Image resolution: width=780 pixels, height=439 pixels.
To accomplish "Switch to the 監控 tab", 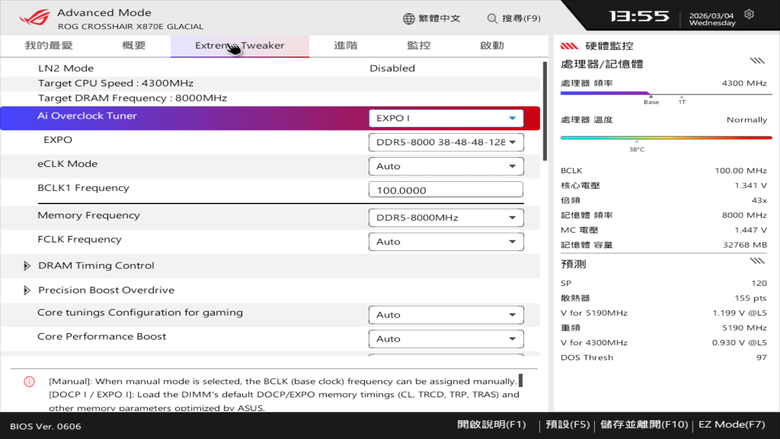I will [419, 45].
